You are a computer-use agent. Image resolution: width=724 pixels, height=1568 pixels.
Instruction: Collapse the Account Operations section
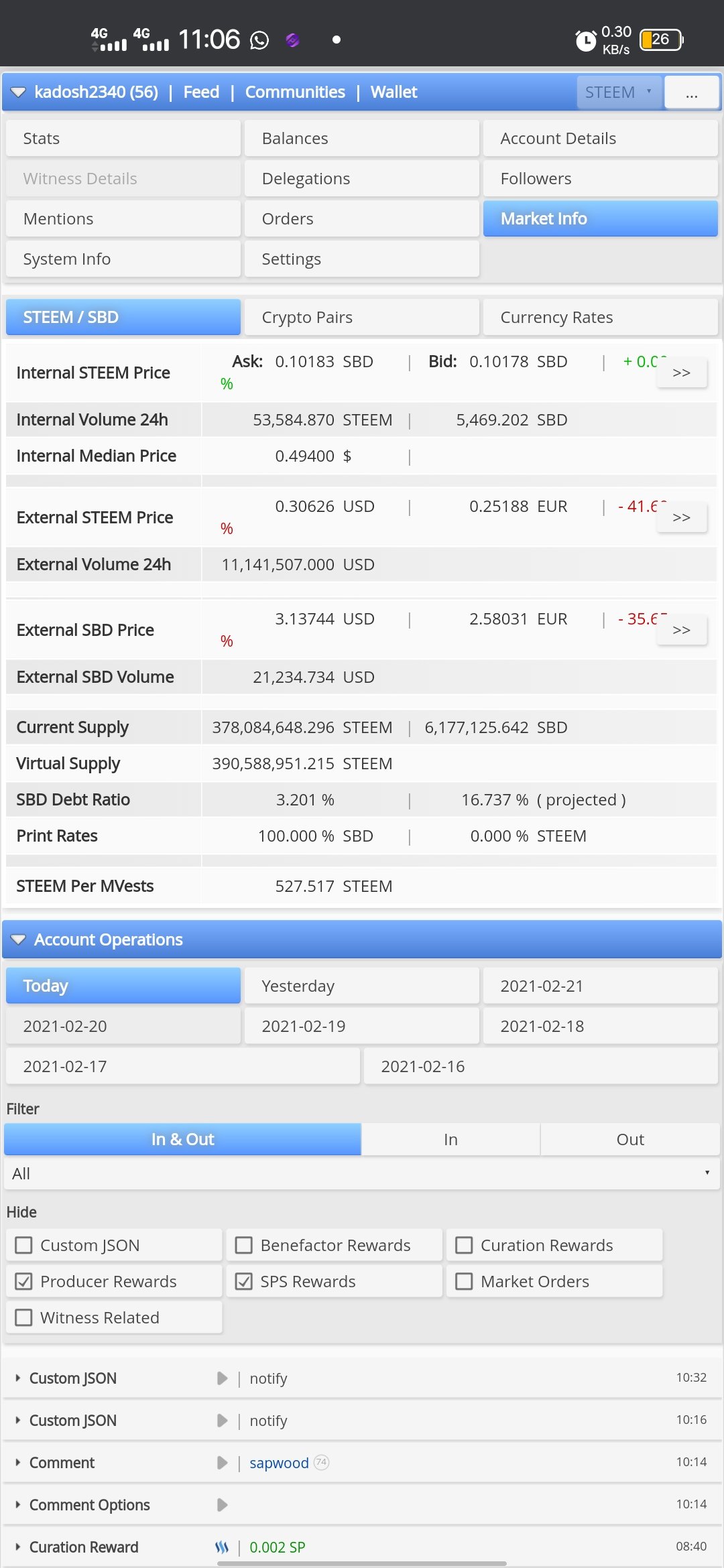pos(18,939)
